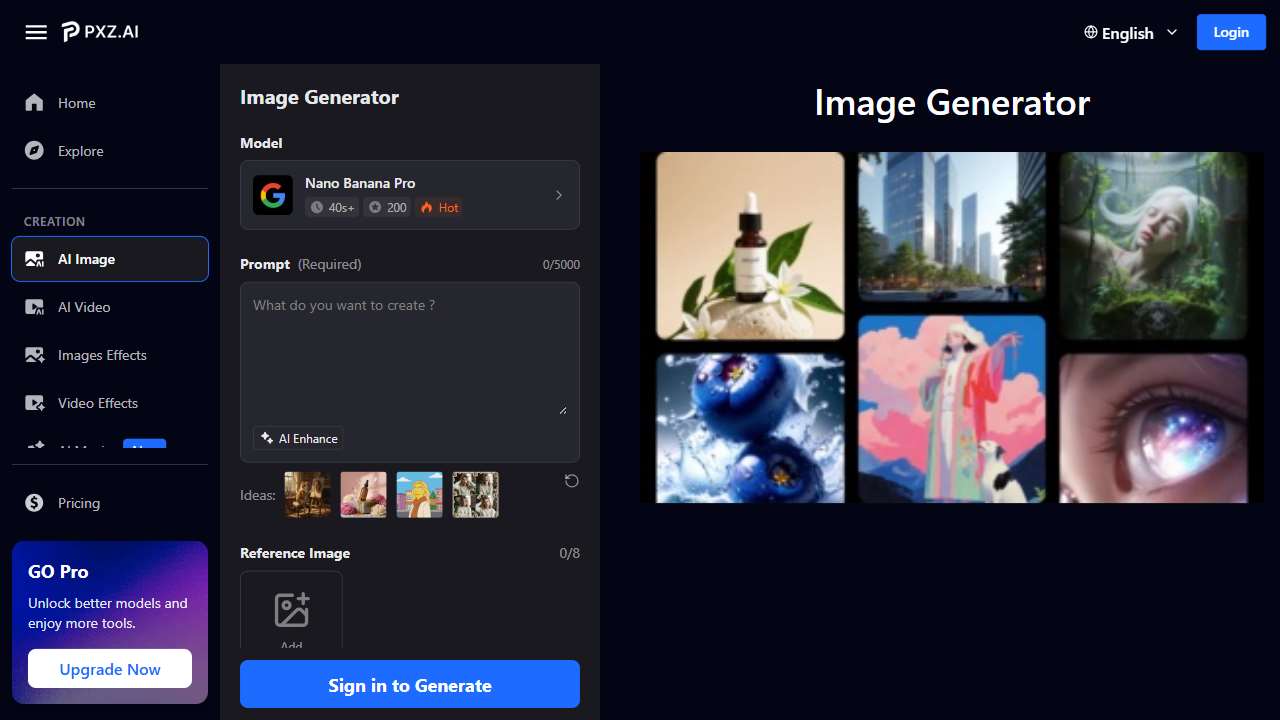This screenshot has height=720, width=1280.
Task: Select the AI Image sidebar icon
Action: [34, 259]
